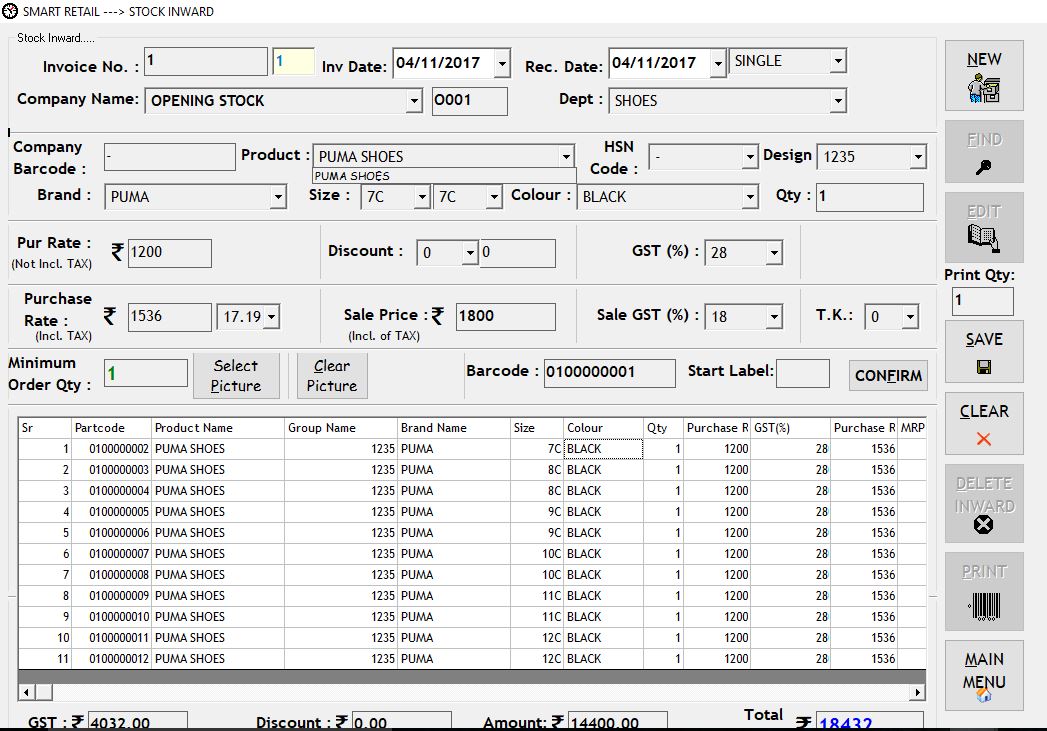This screenshot has height=731, width=1047.
Task: Click the CLEAR red cross button
Action: (x=984, y=423)
